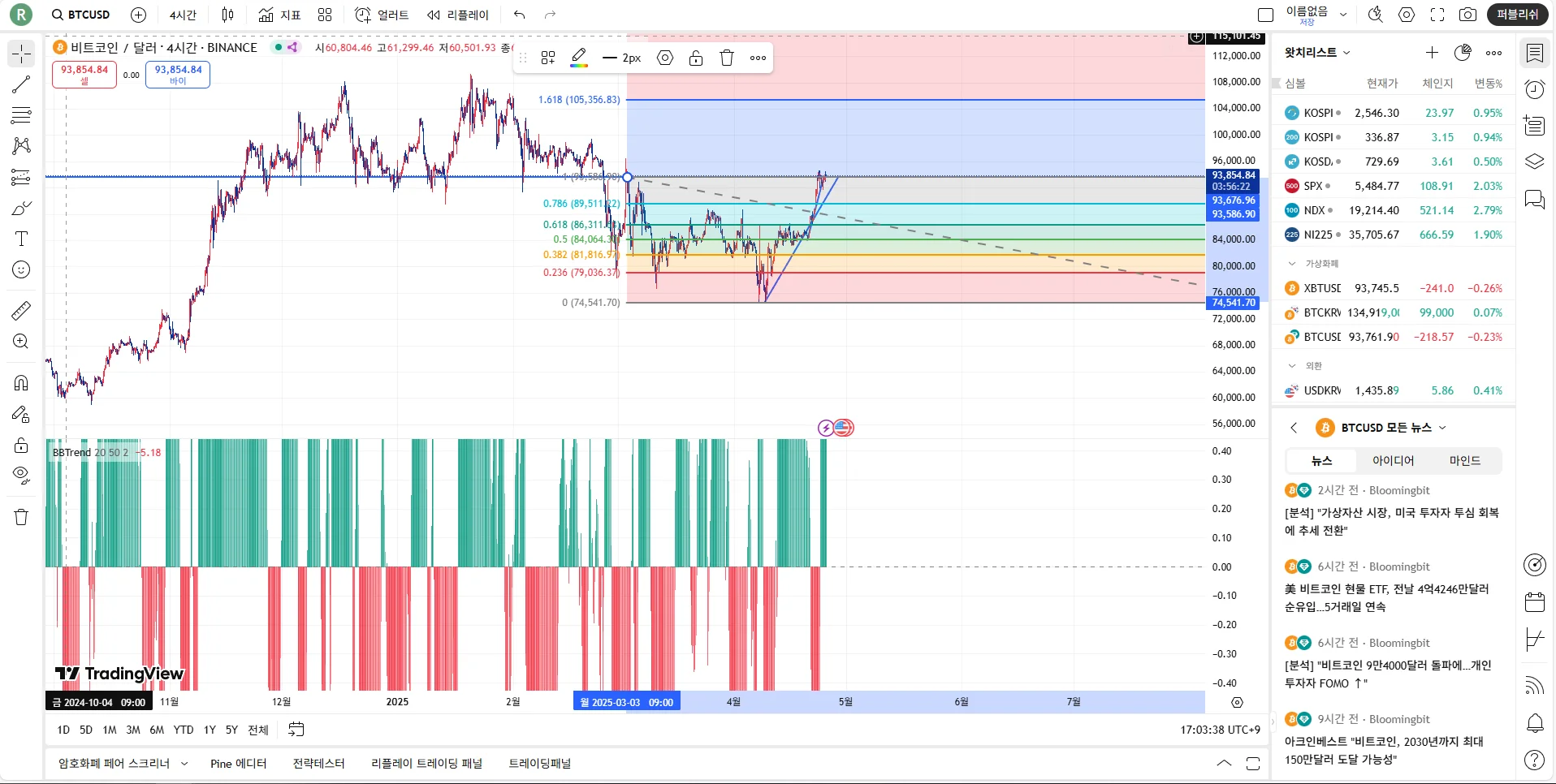Open BTCUSD symbol search
This screenshot has width=1556, height=784.
[x=80, y=15]
